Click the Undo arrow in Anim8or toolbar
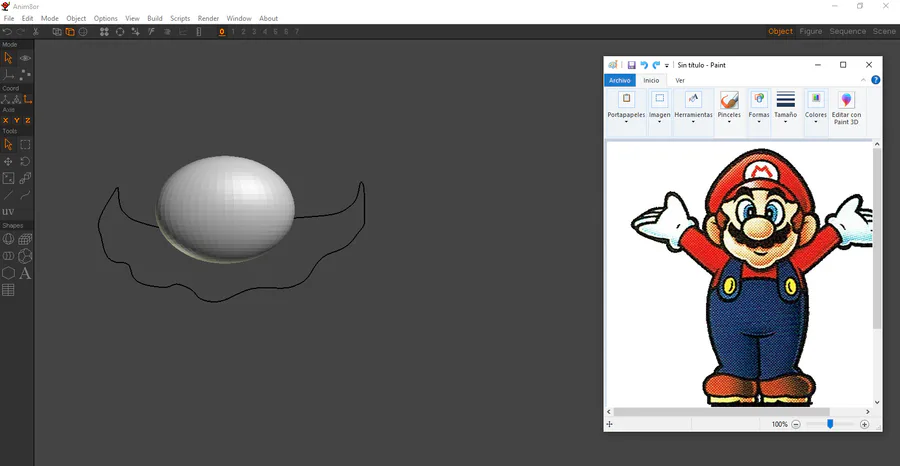 7,32
